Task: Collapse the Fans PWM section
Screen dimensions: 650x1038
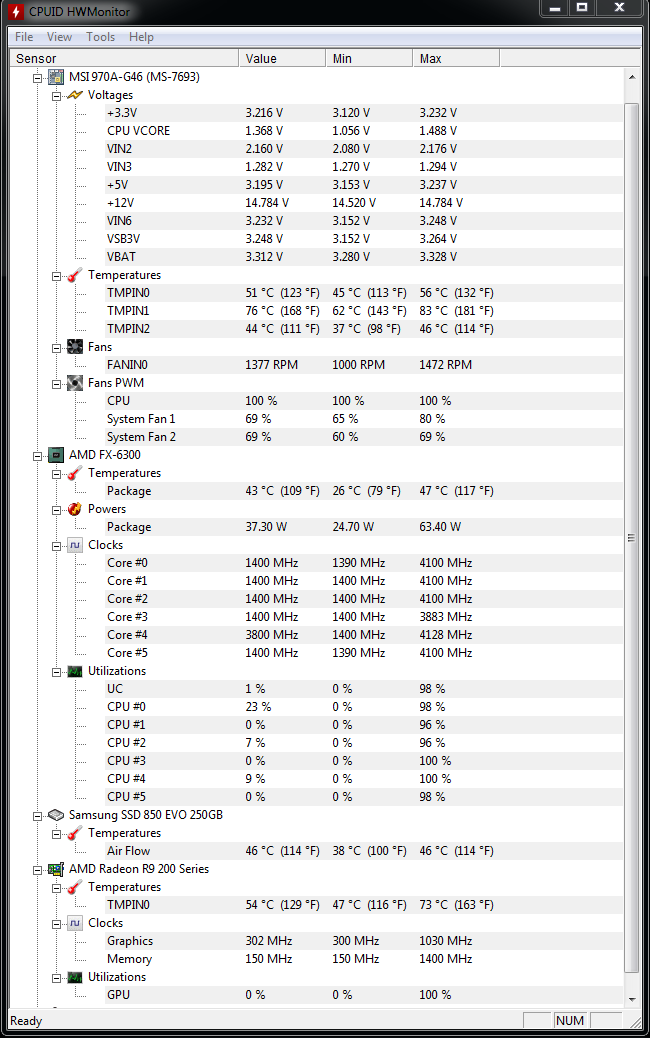Action: 56,383
